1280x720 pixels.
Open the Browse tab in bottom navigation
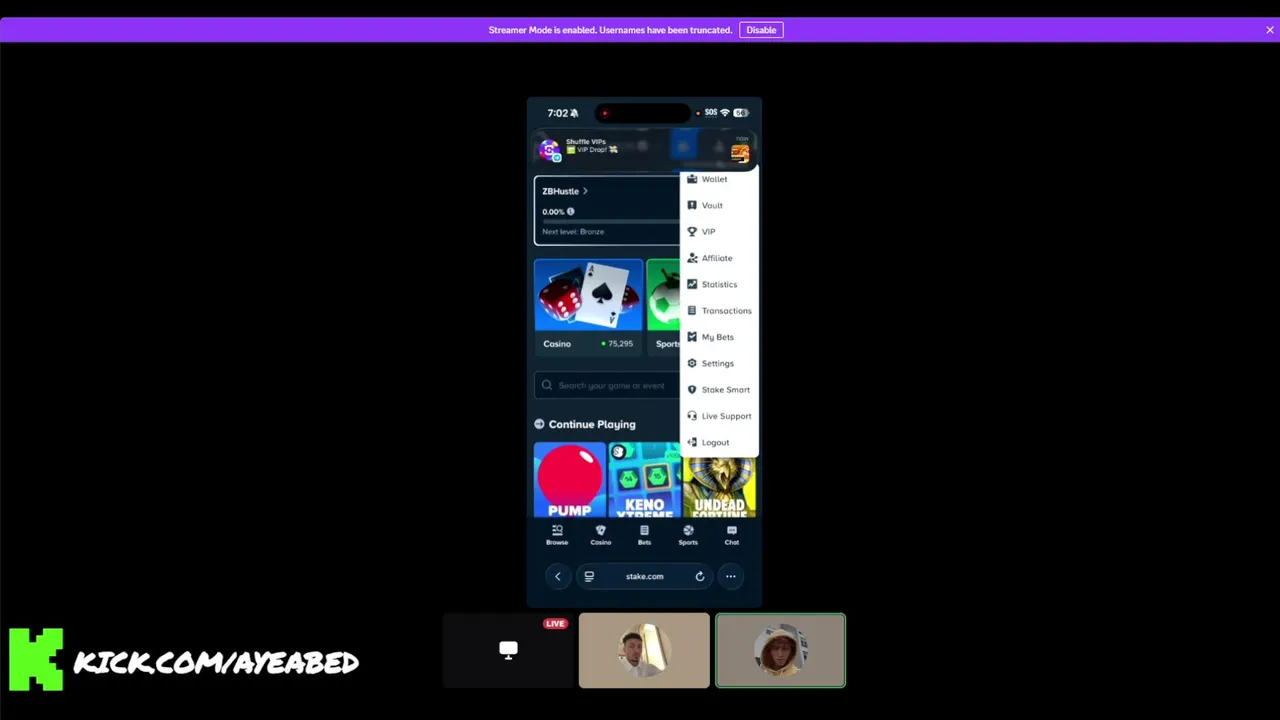[557, 535]
